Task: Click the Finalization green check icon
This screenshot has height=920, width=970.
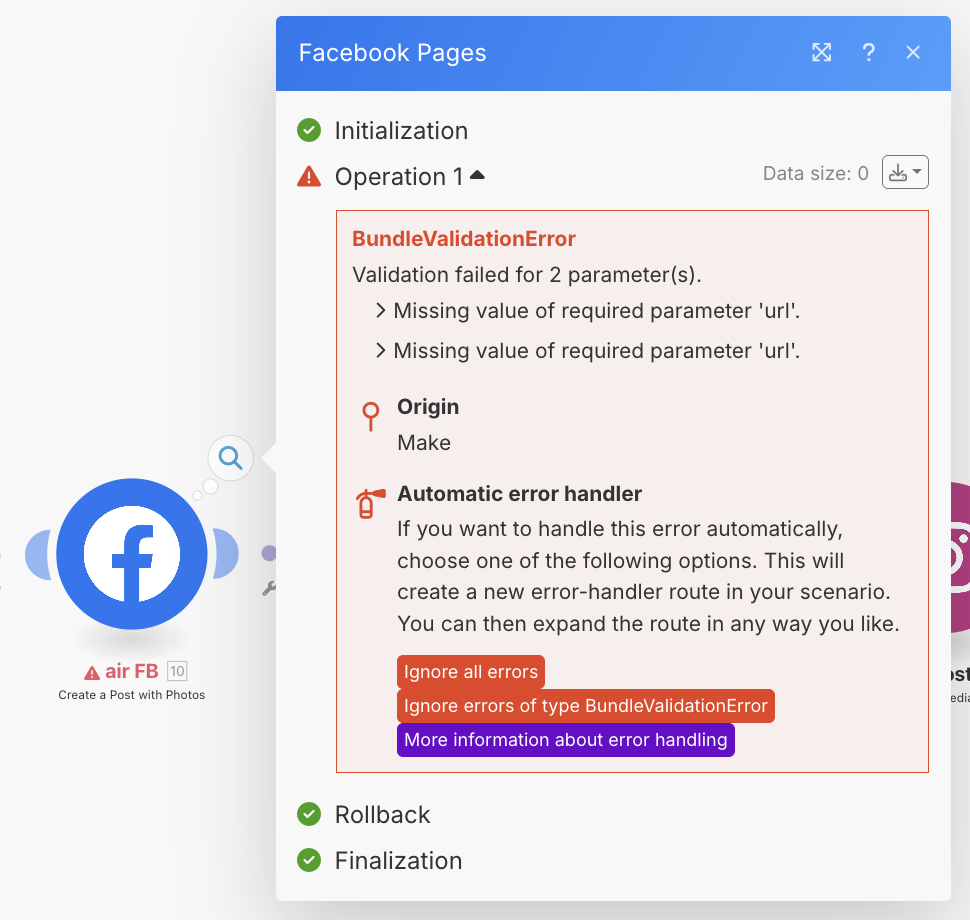Action: coord(309,860)
